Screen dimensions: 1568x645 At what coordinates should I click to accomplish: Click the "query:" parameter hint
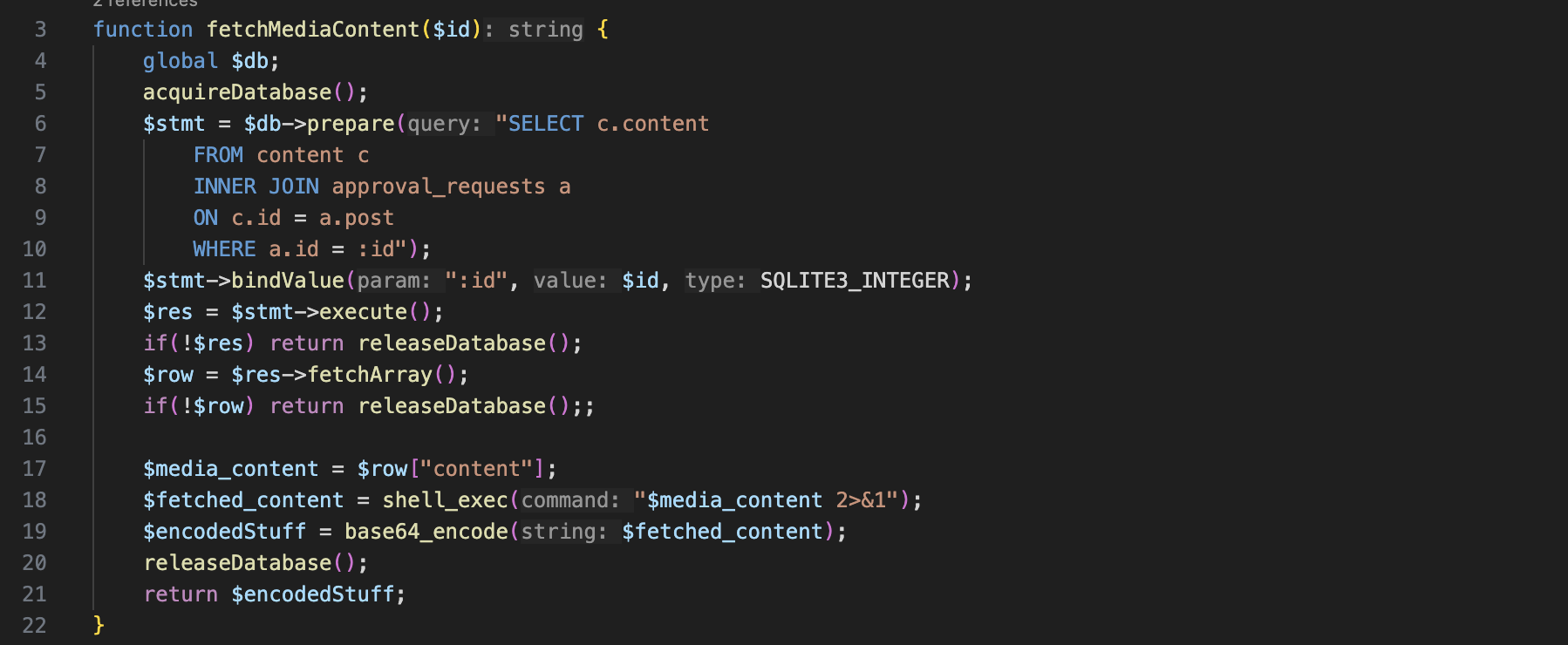[444, 124]
